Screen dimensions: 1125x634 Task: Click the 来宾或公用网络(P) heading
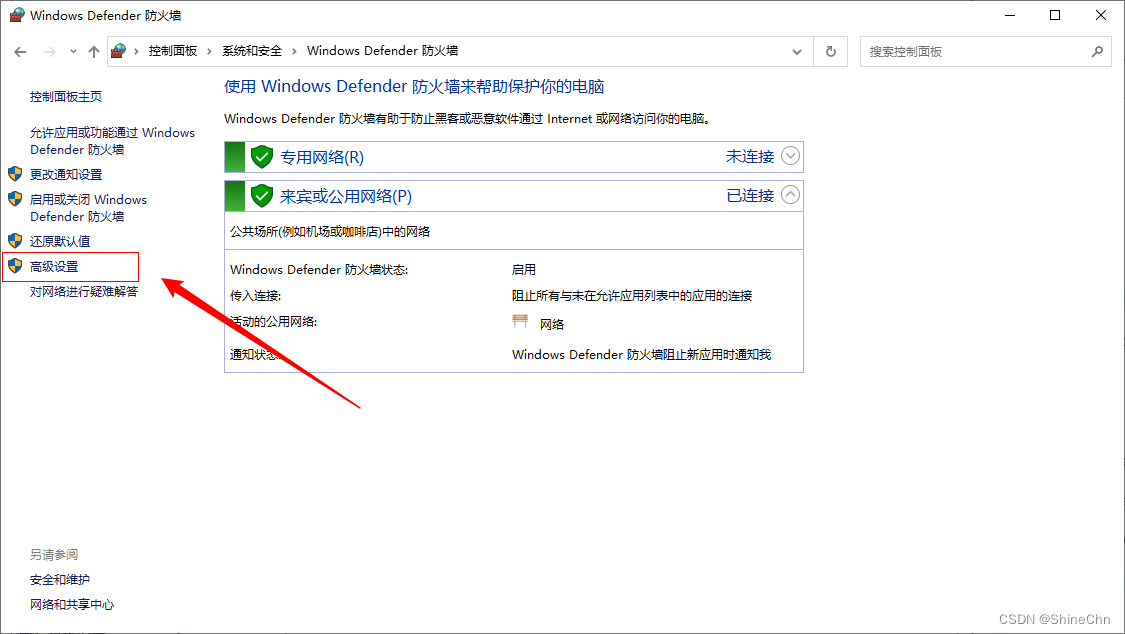click(346, 197)
